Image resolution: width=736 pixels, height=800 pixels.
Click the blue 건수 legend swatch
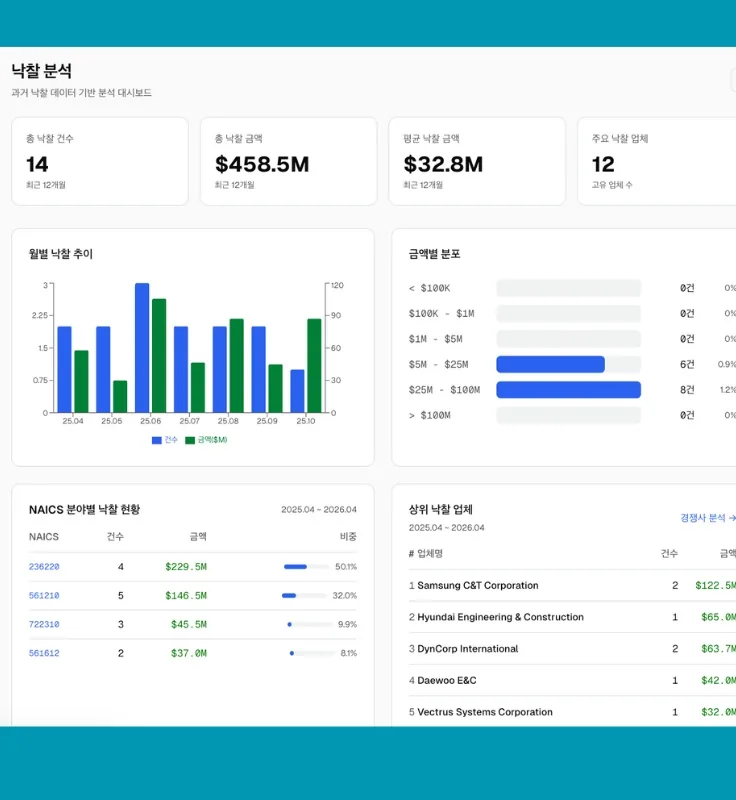tap(157, 440)
